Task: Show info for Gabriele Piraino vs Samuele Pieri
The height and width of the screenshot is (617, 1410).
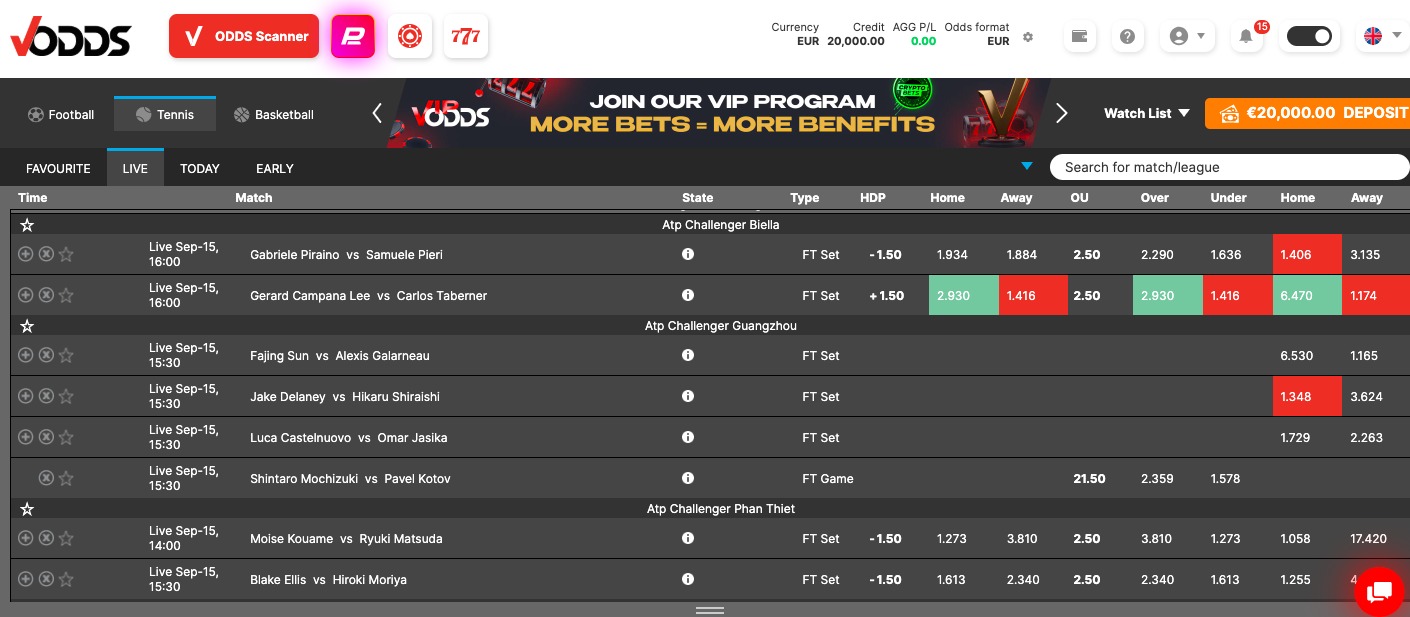Action: (x=688, y=254)
